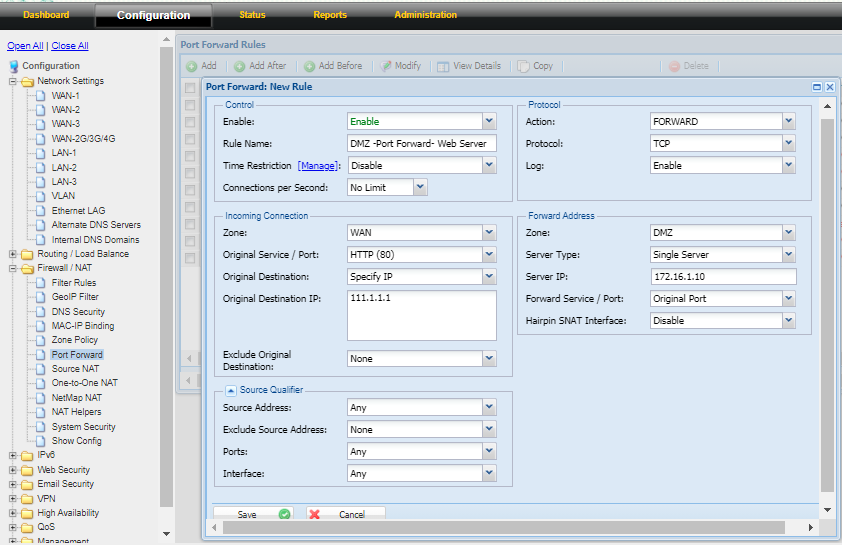This screenshot has height=545, width=842.
Task: Collapse the Firewall / NAT folder
Action: [14, 268]
